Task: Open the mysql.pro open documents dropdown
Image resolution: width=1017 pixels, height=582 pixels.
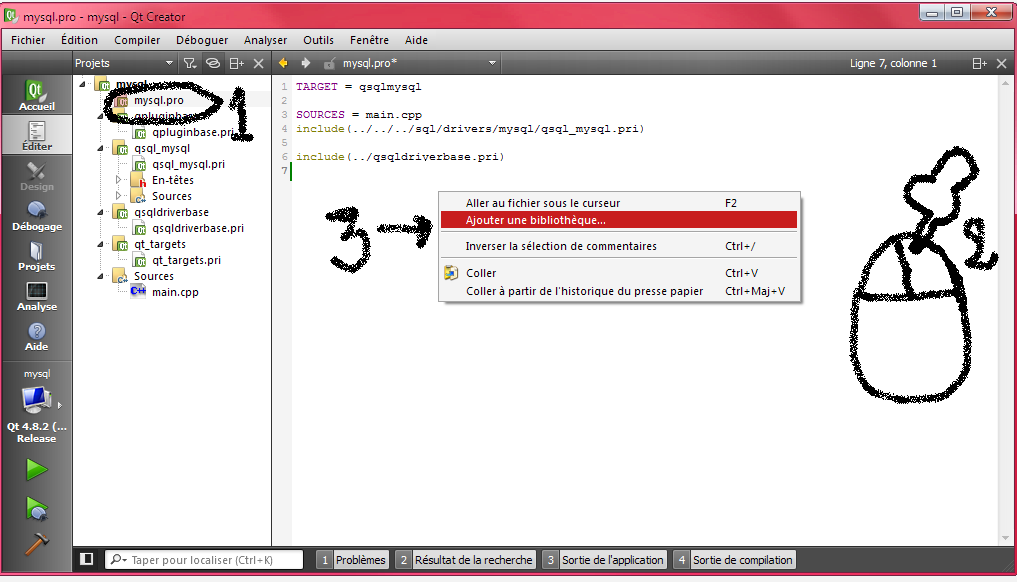Action: pyautogui.click(x=420, y=63)
